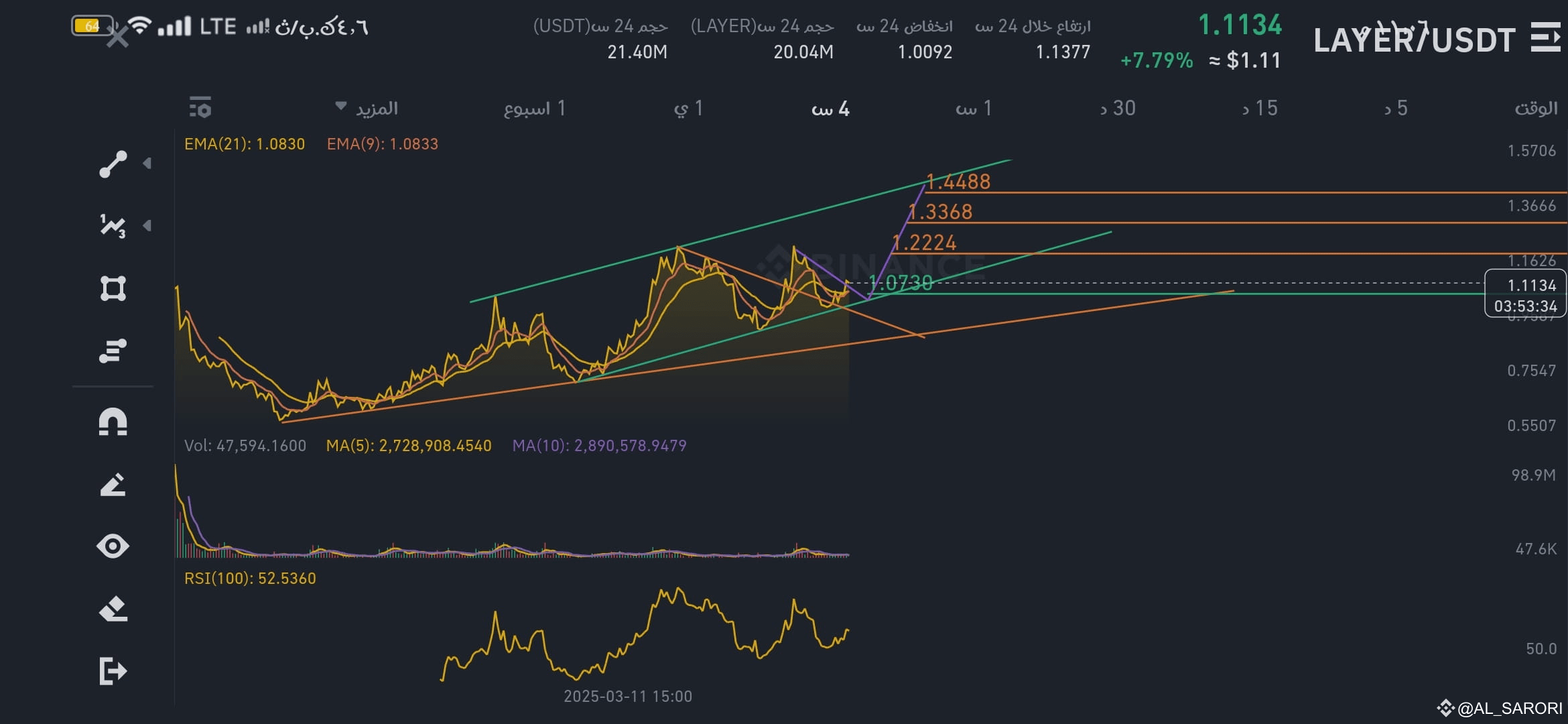This screenshot has width=1568, height=724.
Task: Tap the +7.79% change percentage
Action: [1157, 61]
